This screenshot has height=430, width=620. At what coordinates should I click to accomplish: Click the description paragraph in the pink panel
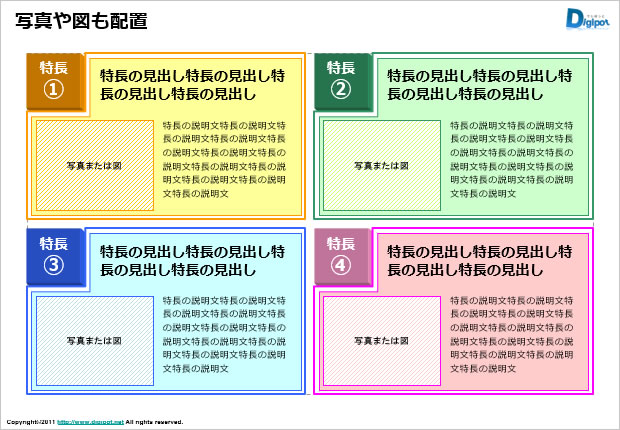(512, 334)
